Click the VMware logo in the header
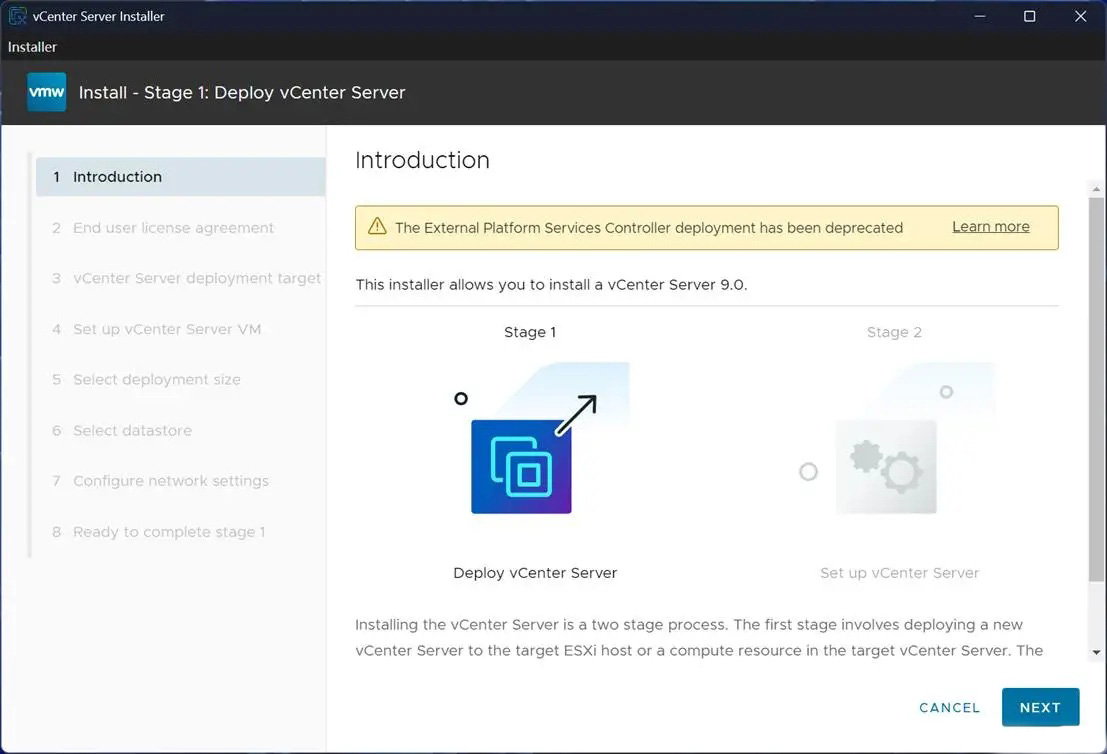The image size is (1107, 754). pos(46,92)
